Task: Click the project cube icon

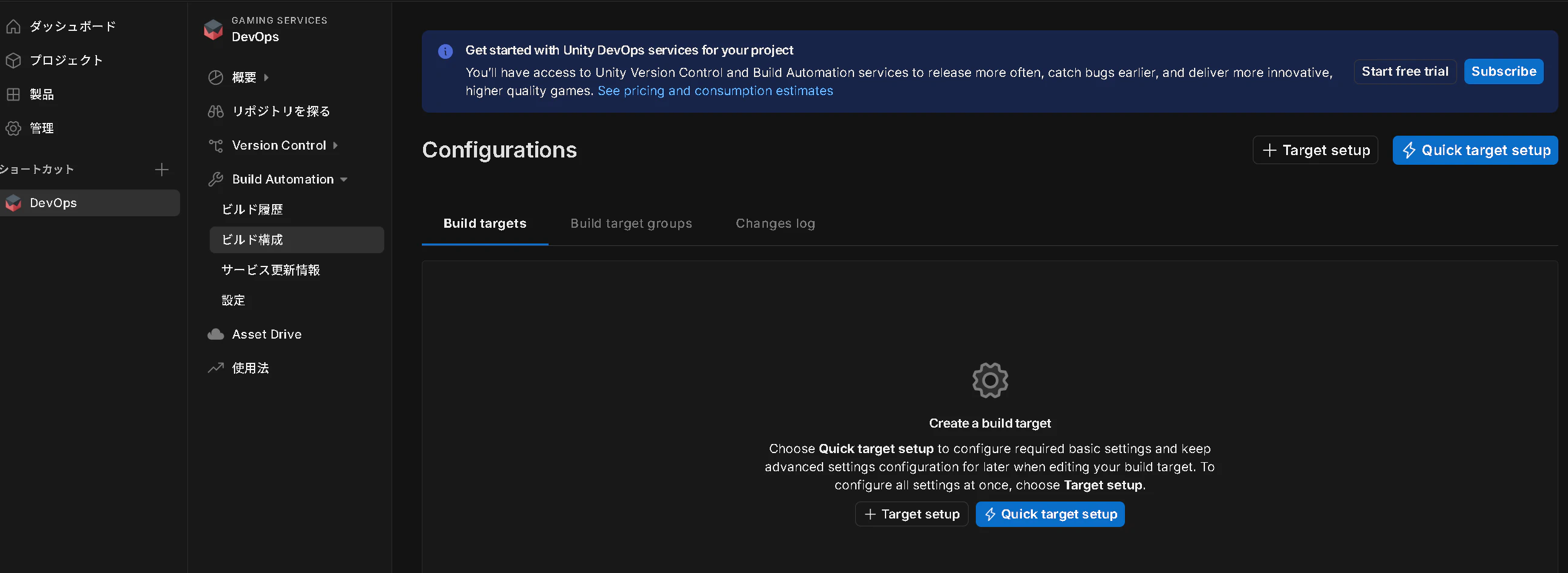Action: tap(13, 60)
